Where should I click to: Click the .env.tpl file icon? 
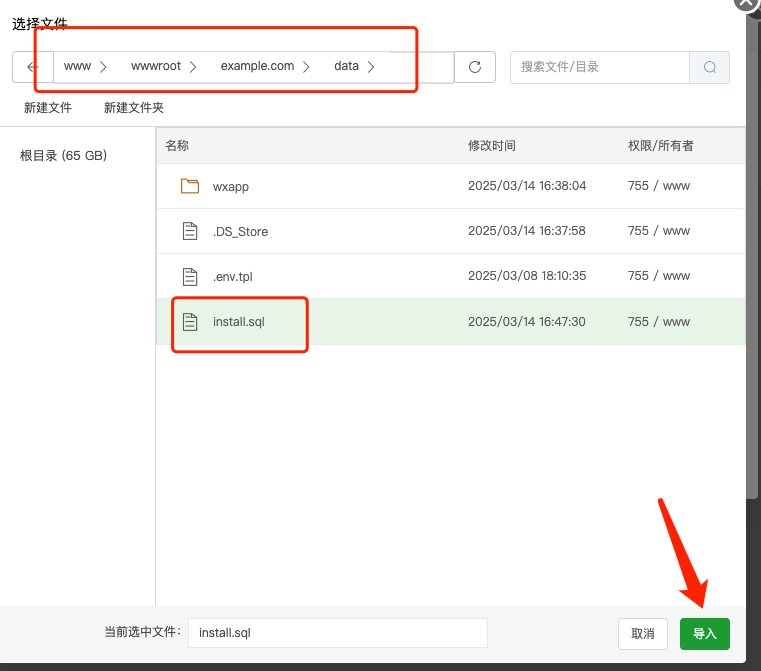point(190,277)
